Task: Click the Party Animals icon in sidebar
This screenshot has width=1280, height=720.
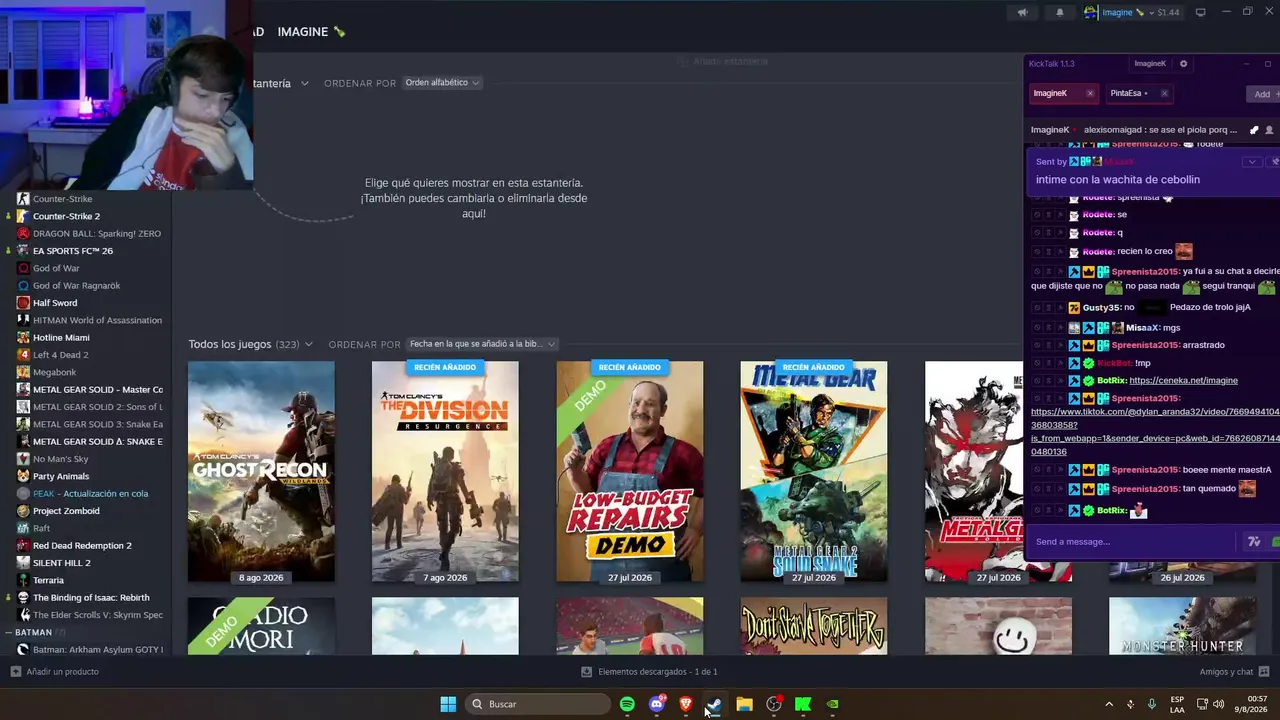Action: 24,476
